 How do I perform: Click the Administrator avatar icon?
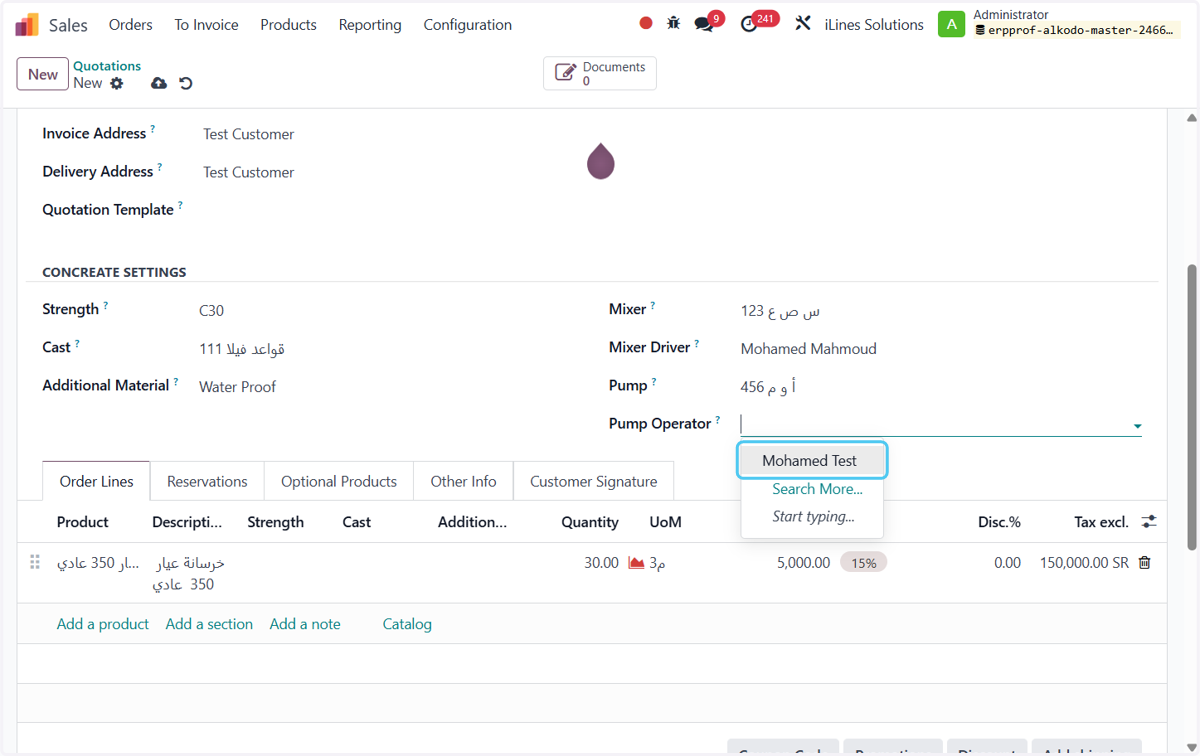(x=951, y=24)
